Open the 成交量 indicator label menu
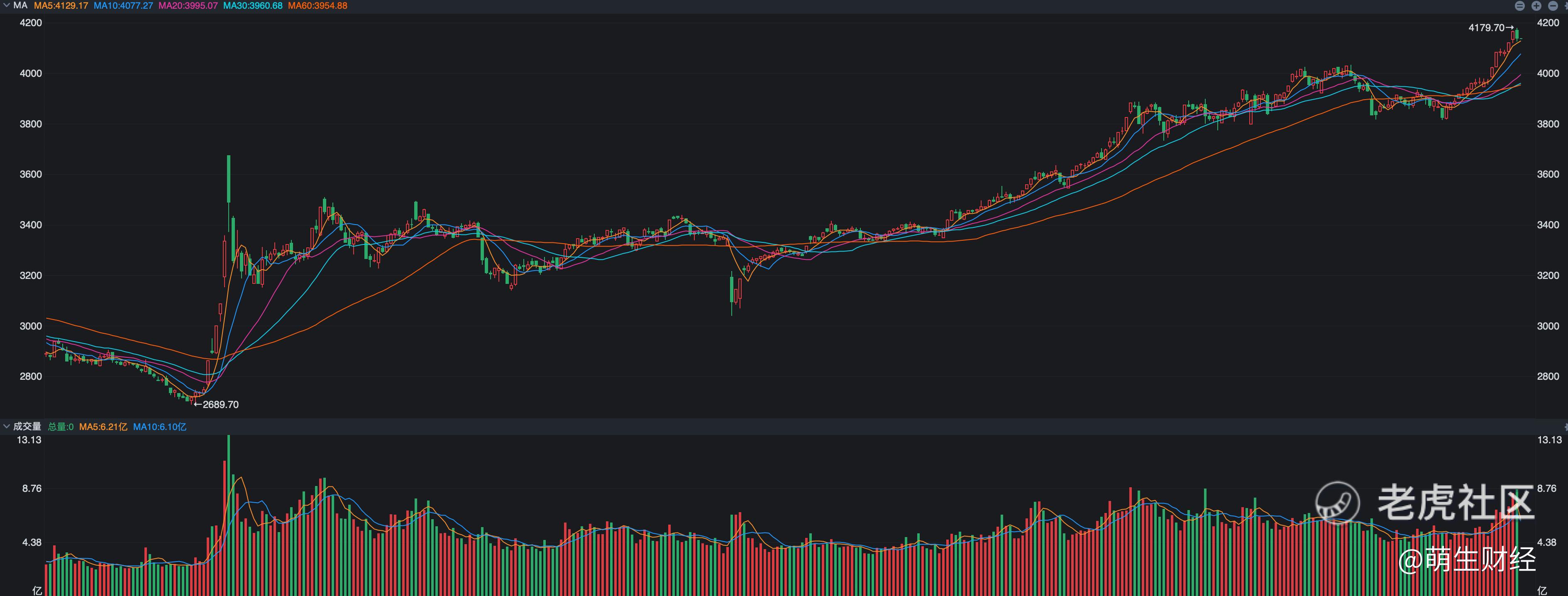Screen dimensions: 1568x596 tap(27, 427)
